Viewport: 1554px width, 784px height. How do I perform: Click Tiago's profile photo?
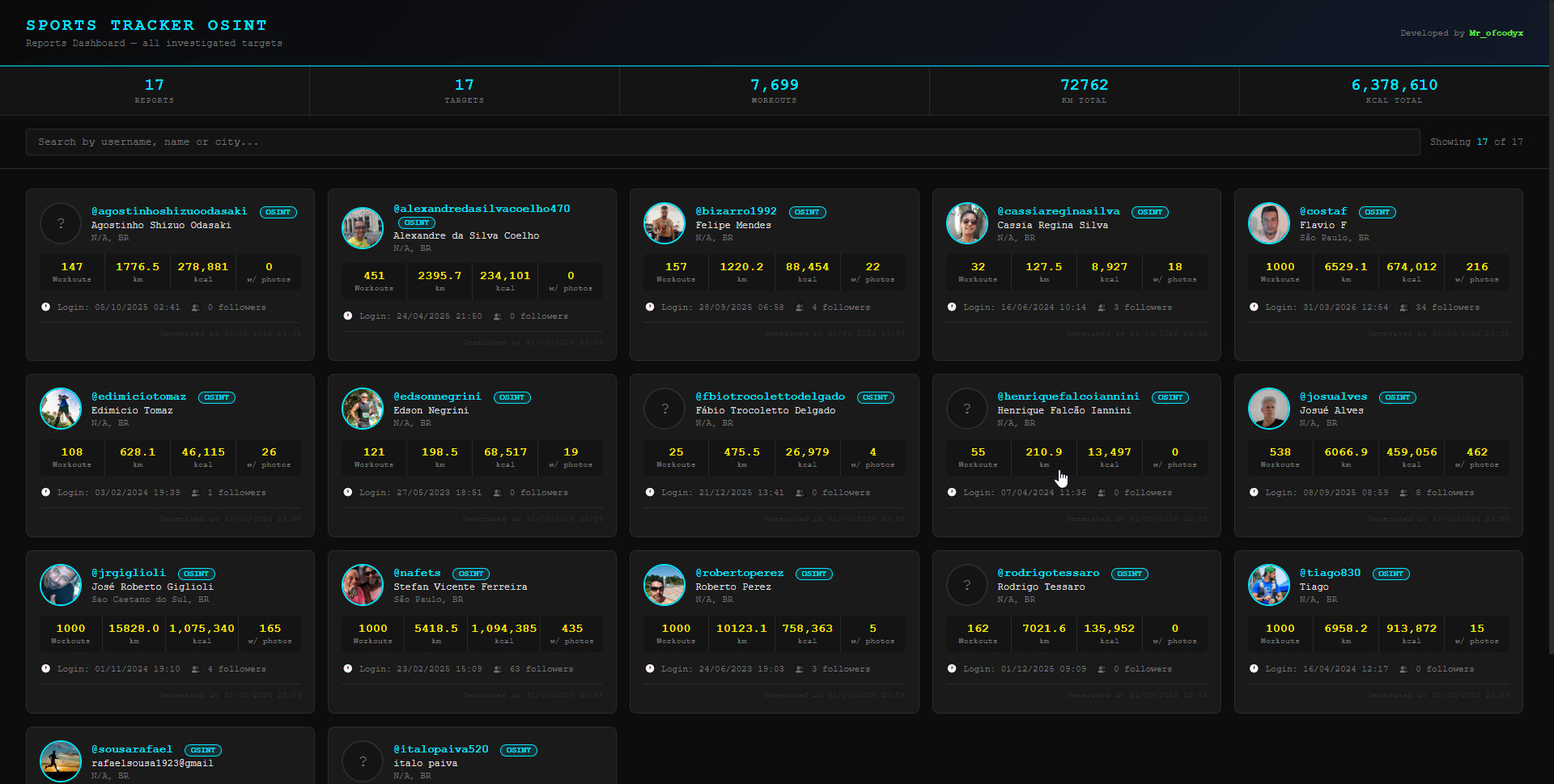click(x=1268, y=585)
